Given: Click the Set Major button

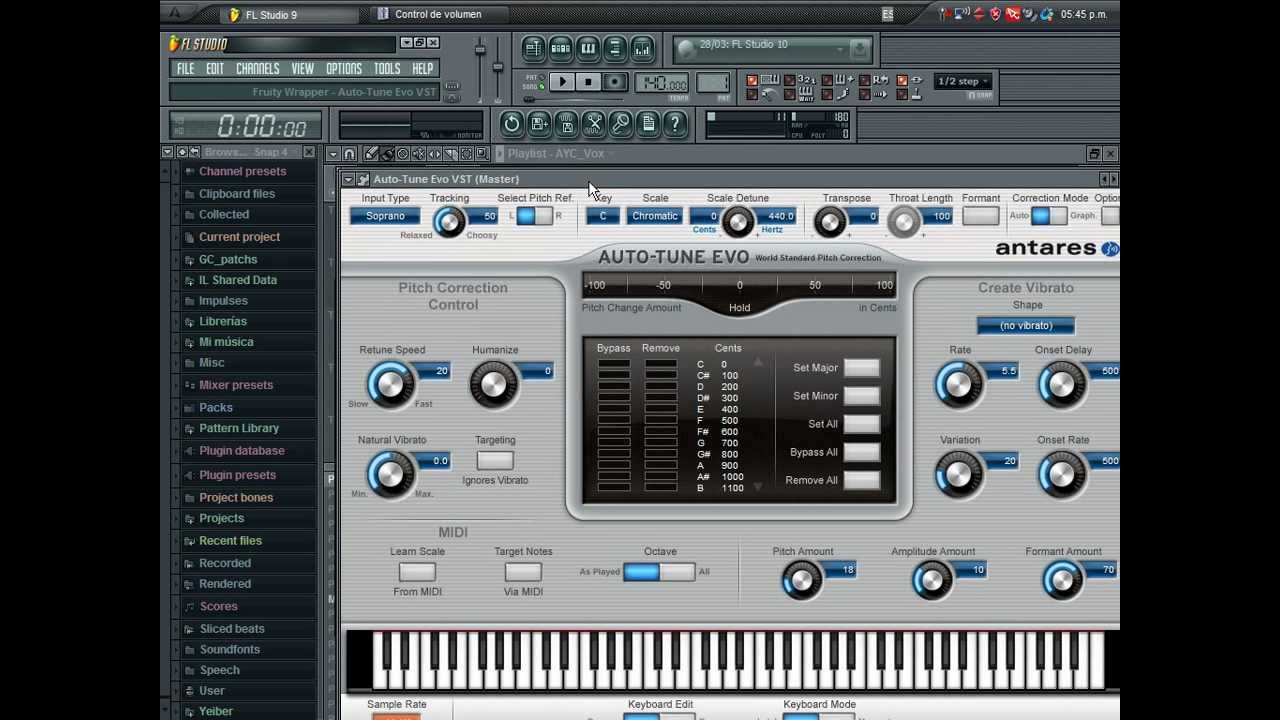Looking at the screenshot, I should point(862,368).
